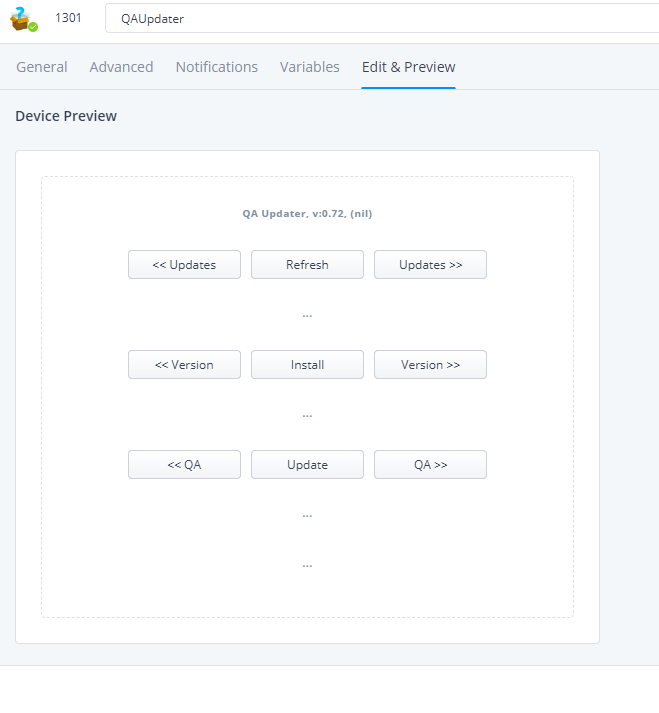The image size is (659, 713).
Task: Click the QAUpdater device box icon
Action: click(x=23, y=19)
